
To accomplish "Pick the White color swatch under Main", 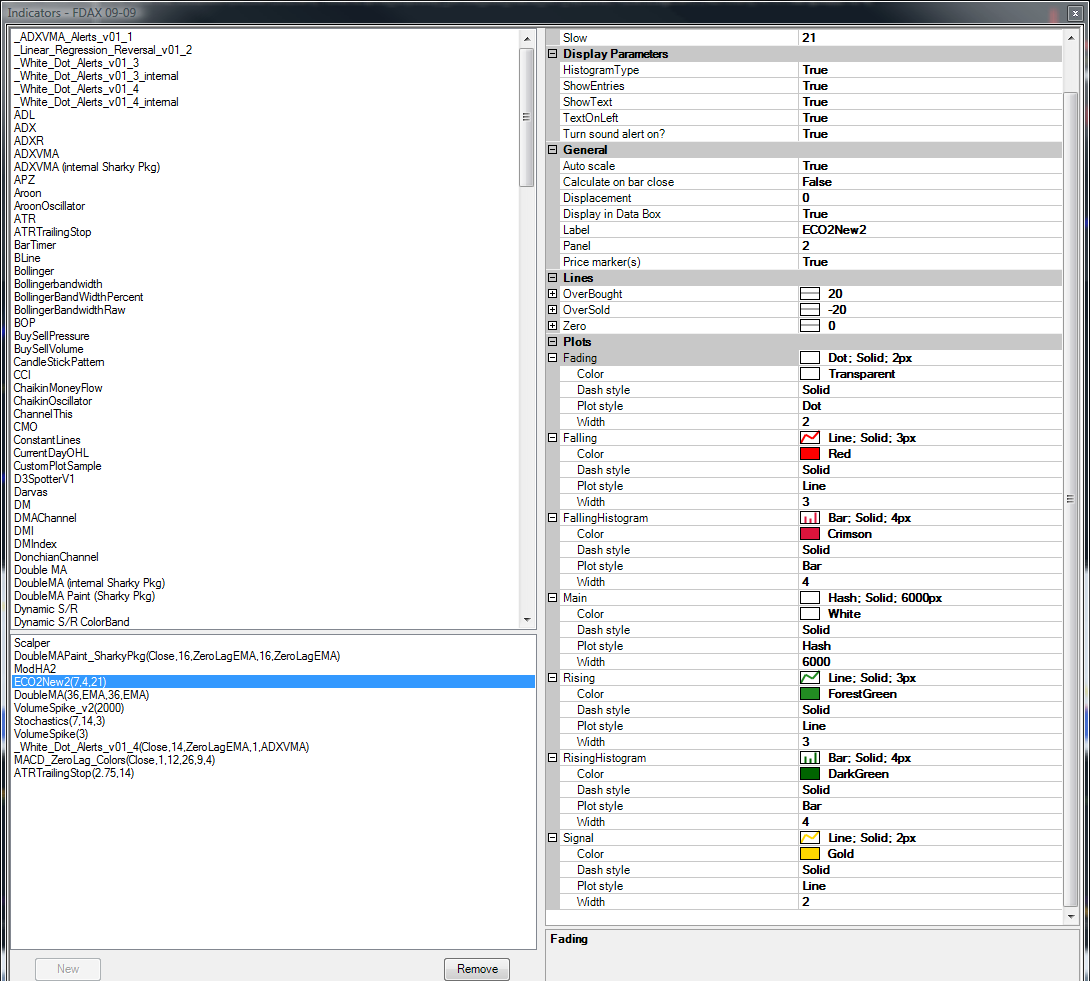I will point(809,614).
